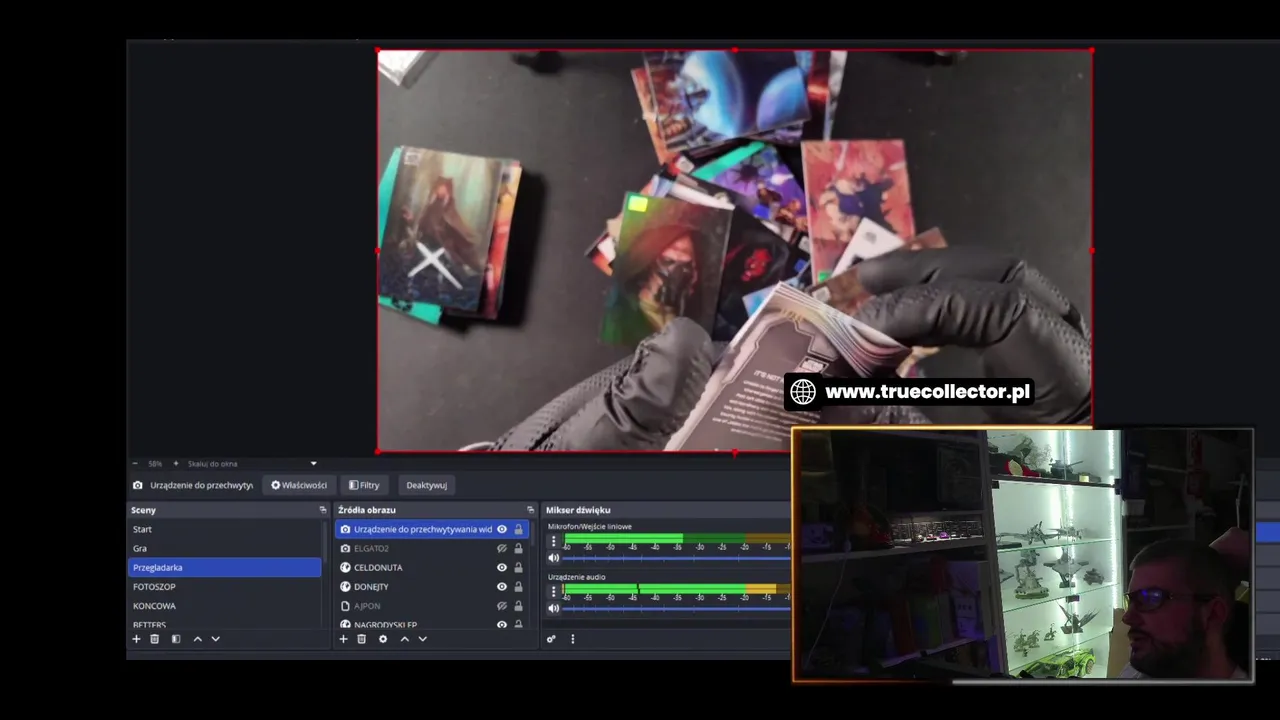Screen dimensions: 1280x720
Task: Open the Urządzenie audio channel options menu
Action: (x=553, y=592)
